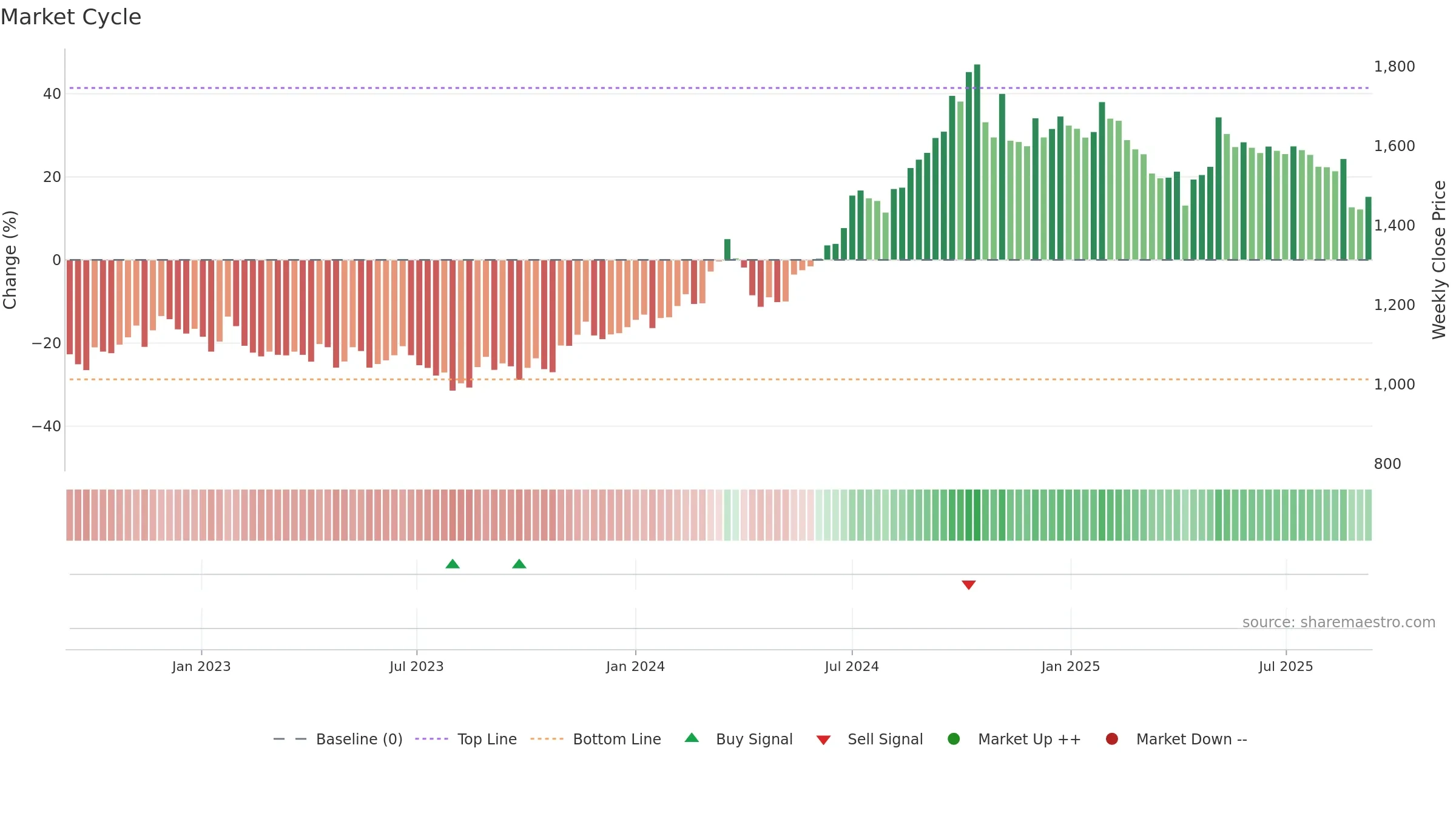Click the last light green heat strip cell
Viewport: 1456px width, 819px height.
(1368, 515)
